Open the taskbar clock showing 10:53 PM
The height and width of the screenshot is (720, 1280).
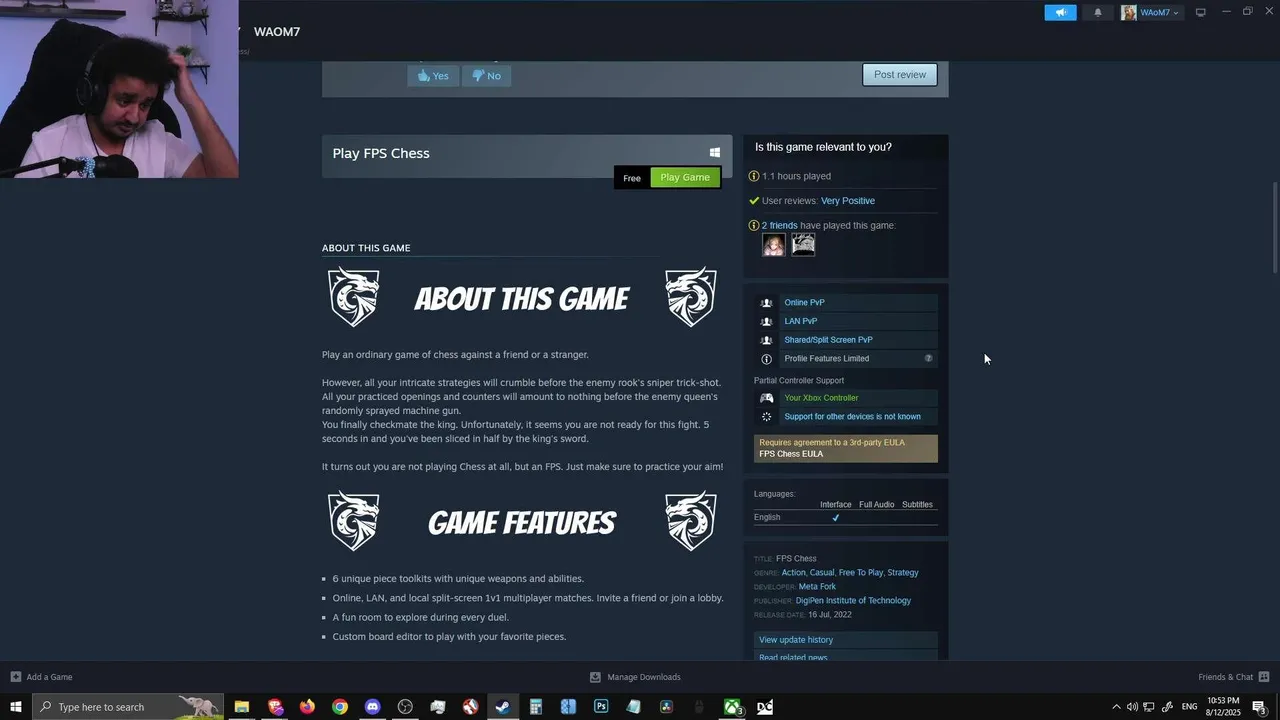pyautogui.click(x=1224, y=707)
